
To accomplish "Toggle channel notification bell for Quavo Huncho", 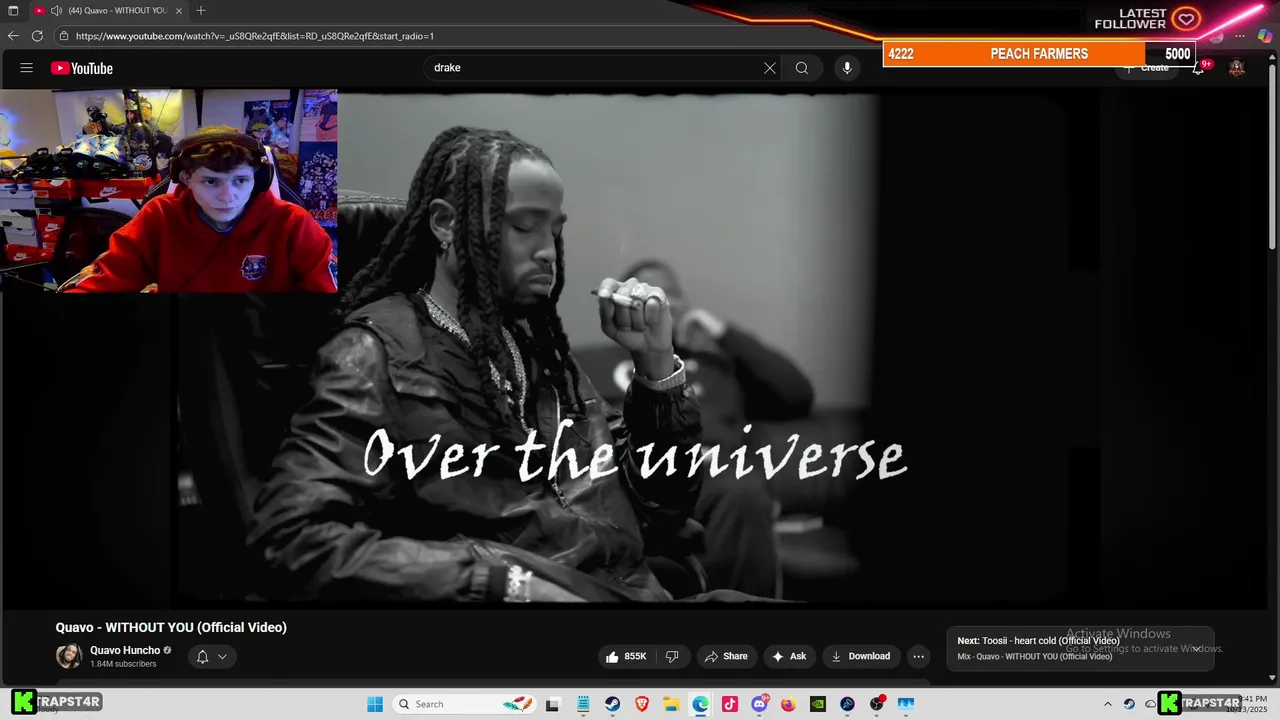I will click(211, 656).
